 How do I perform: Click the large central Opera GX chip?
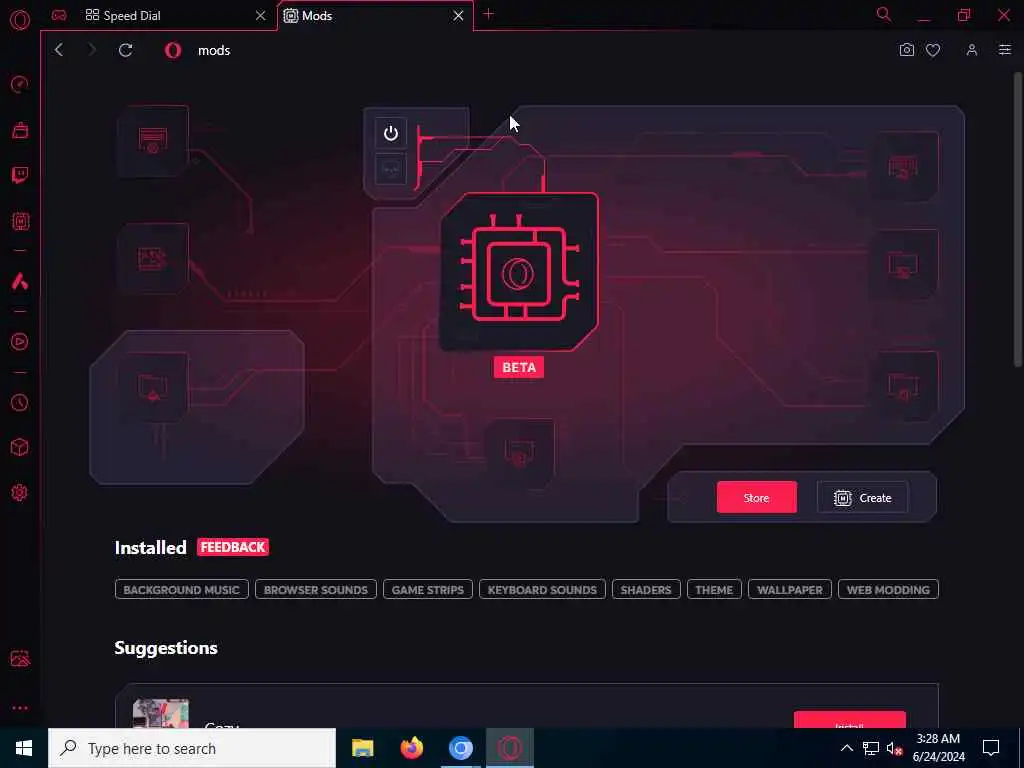(519, 271)
